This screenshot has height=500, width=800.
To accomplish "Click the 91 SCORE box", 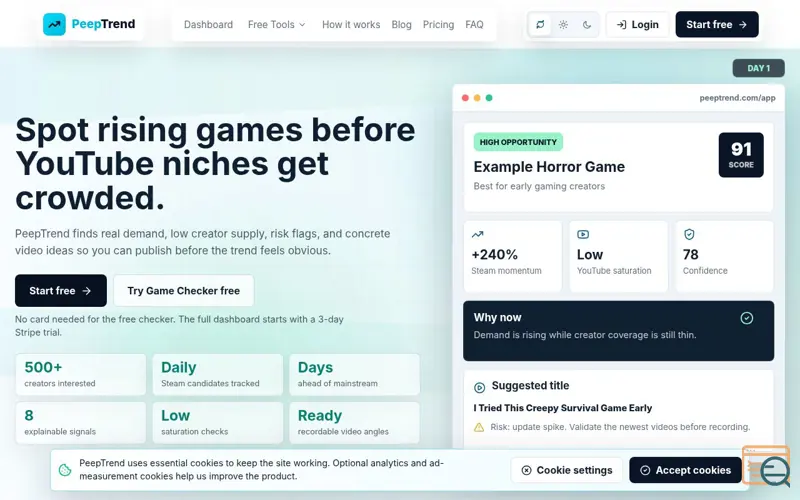I will tap(741, 155).
